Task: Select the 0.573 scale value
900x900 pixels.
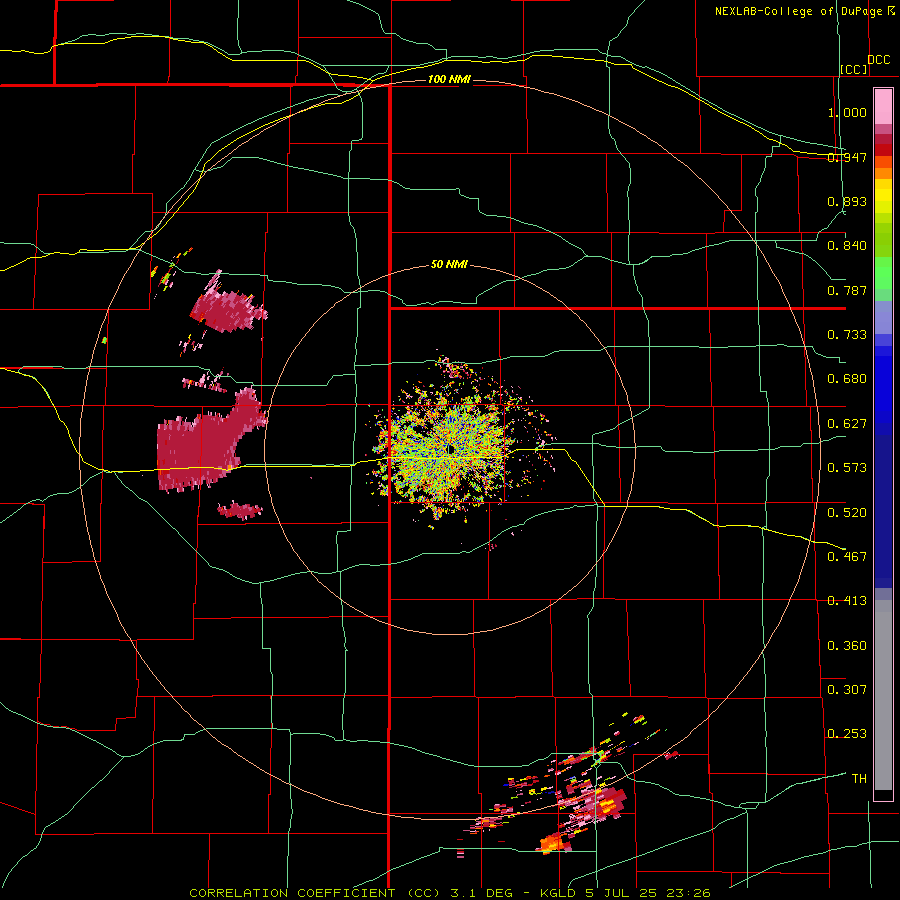Action: click(x=847, y=468)
